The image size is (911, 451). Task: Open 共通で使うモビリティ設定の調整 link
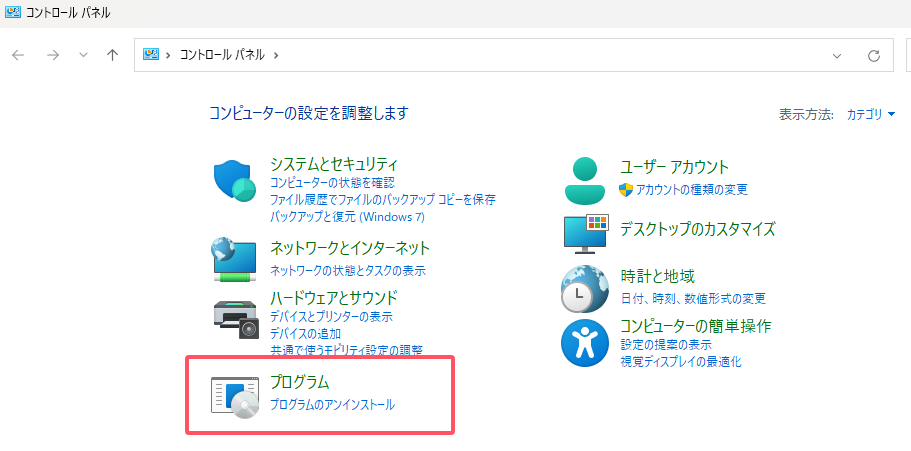[x=346, y=350]
